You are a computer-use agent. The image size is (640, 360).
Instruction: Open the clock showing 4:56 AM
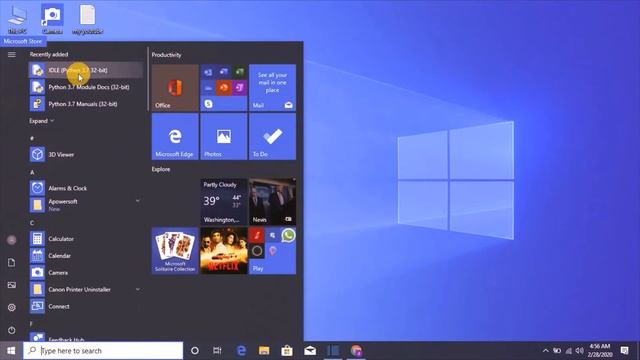[x=600, y=350]
